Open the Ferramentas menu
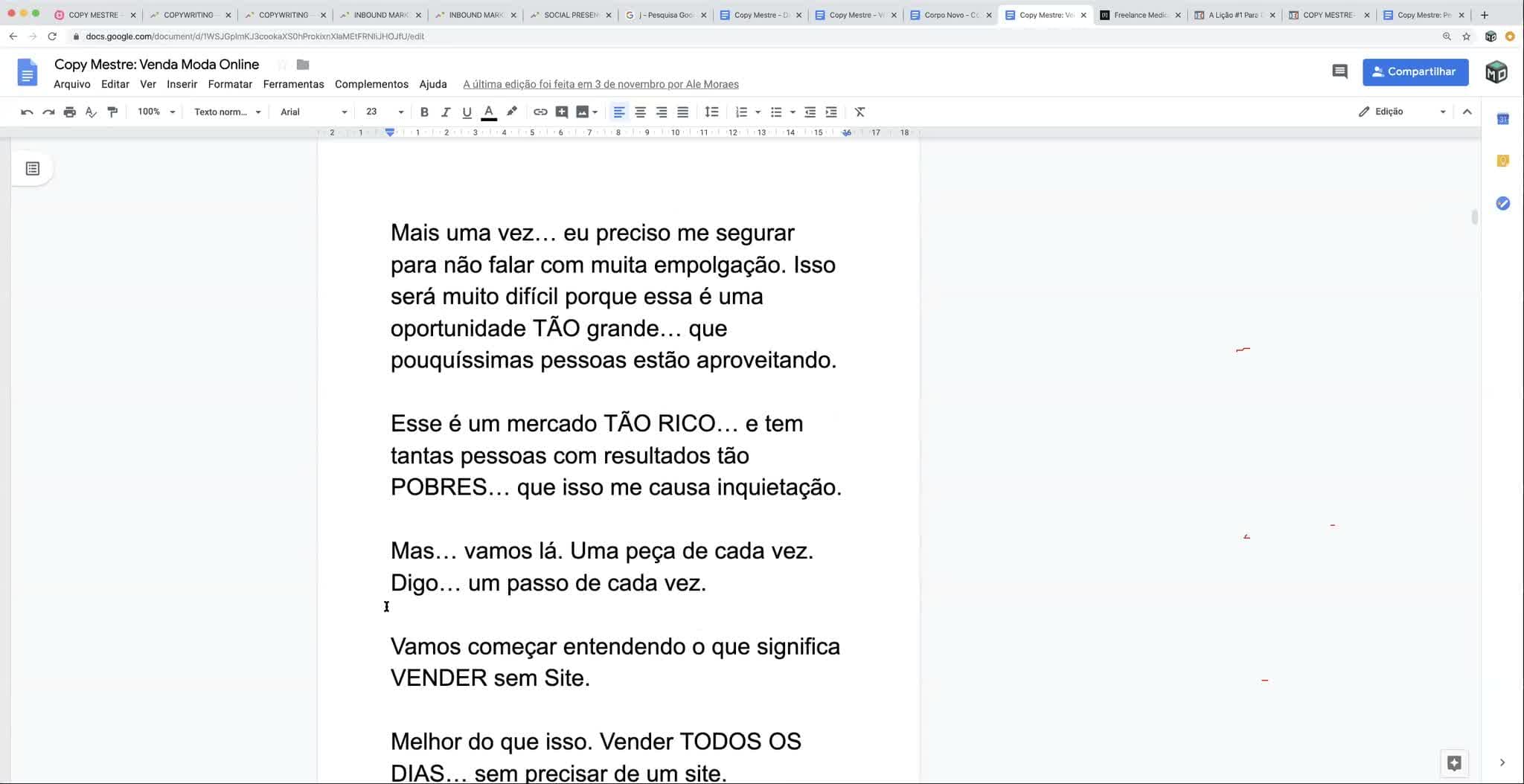1524x784 pixels. (x=293, y=84)
